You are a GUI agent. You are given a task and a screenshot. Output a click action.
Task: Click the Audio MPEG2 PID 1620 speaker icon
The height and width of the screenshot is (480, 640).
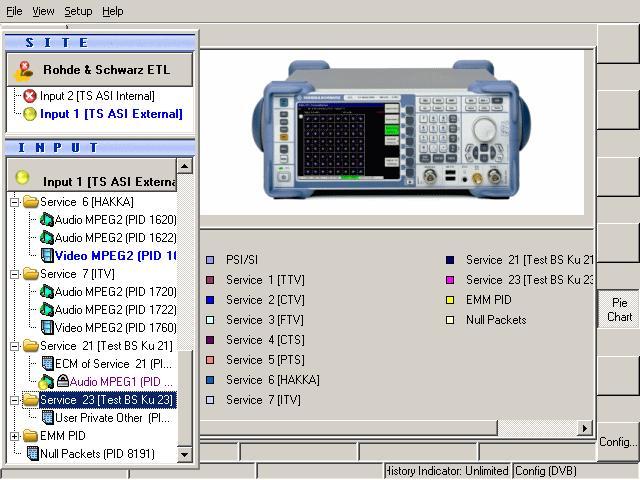click(x=46, y=220)
